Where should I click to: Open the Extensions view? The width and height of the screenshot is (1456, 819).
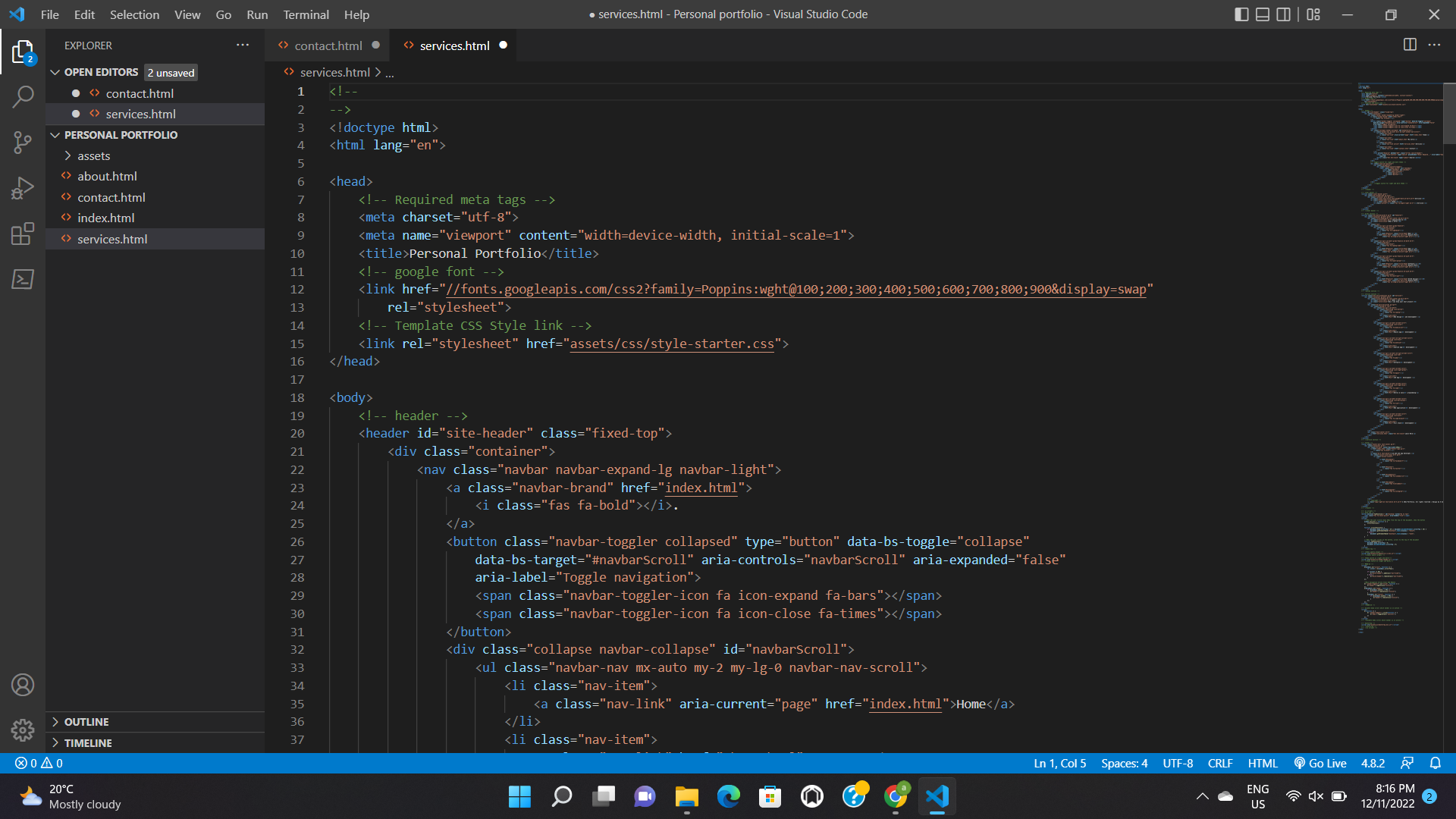23,234
